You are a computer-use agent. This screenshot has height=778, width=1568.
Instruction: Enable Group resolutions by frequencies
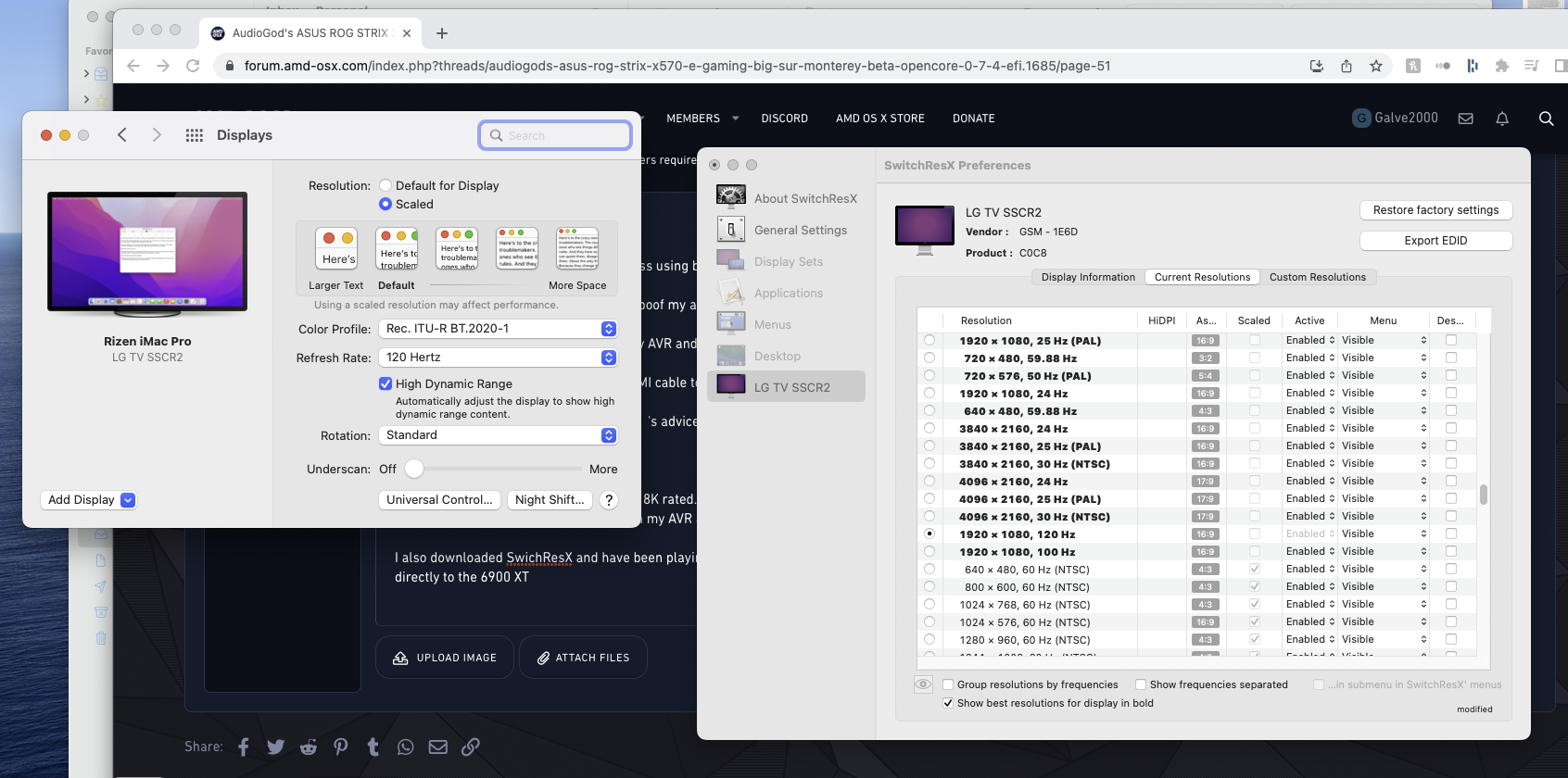948,684
